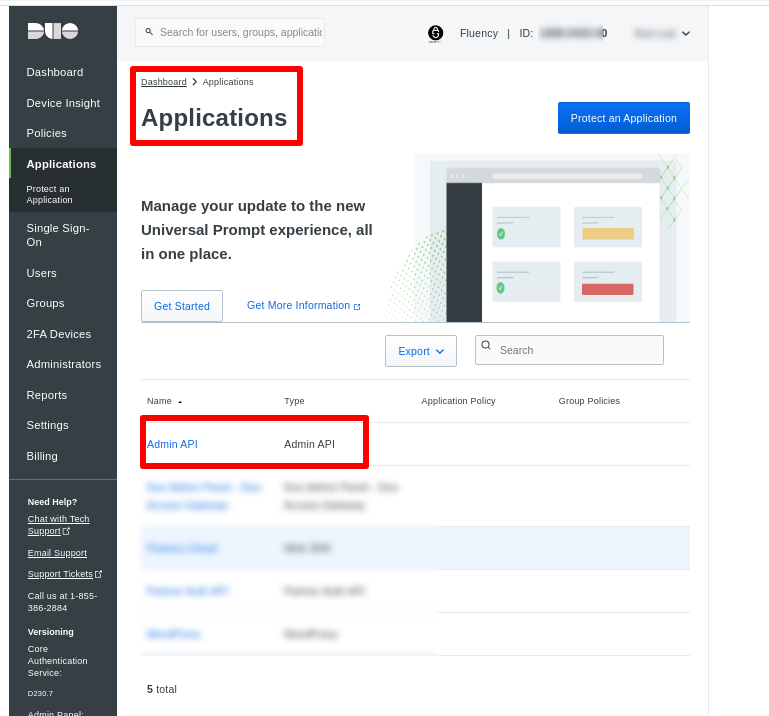Viewport: 769px width, 716px height.
Task: Open Reports in the sidebar
Action: pyautogui.click(x=47, y=395)
